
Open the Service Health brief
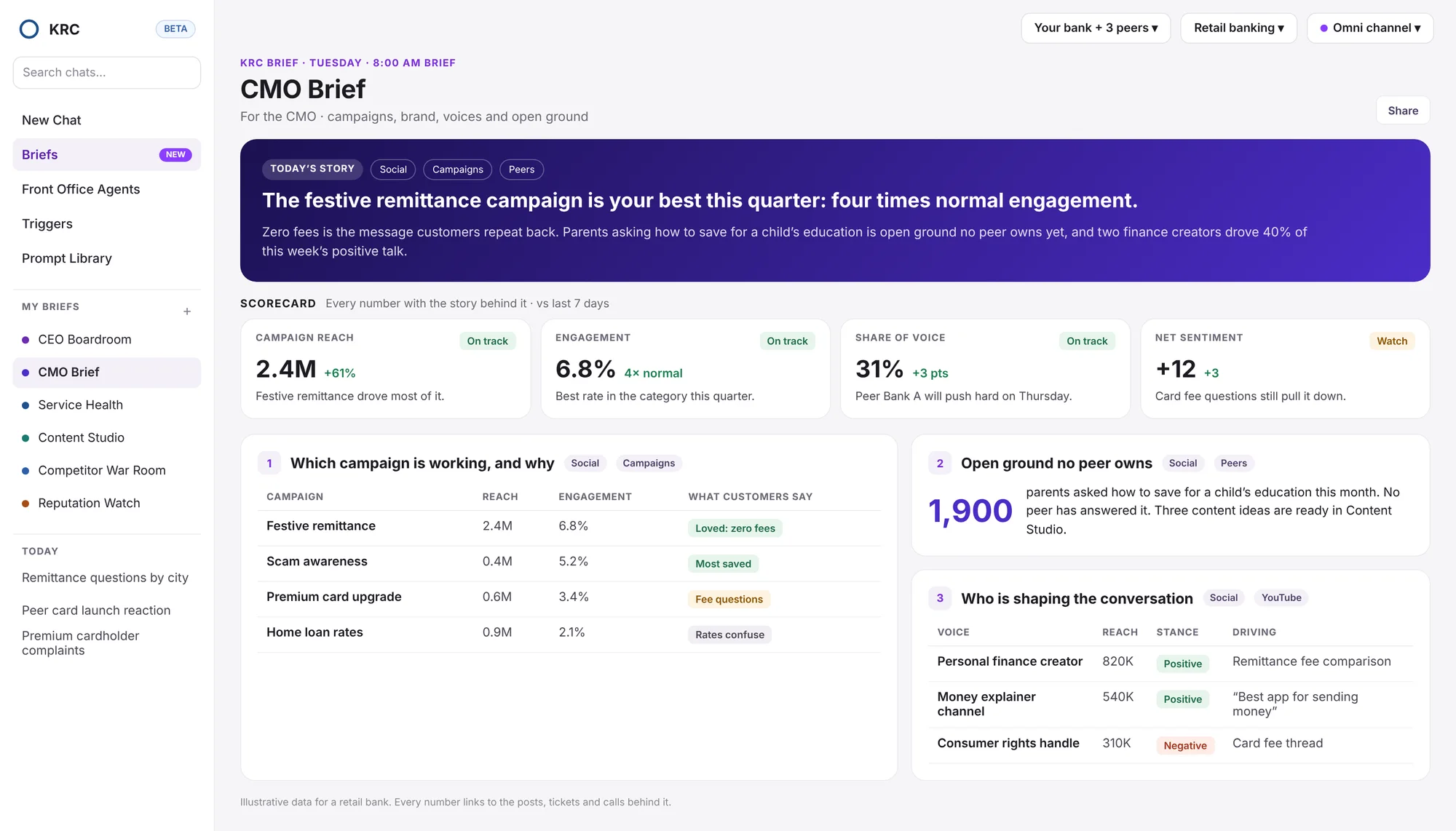107,405
